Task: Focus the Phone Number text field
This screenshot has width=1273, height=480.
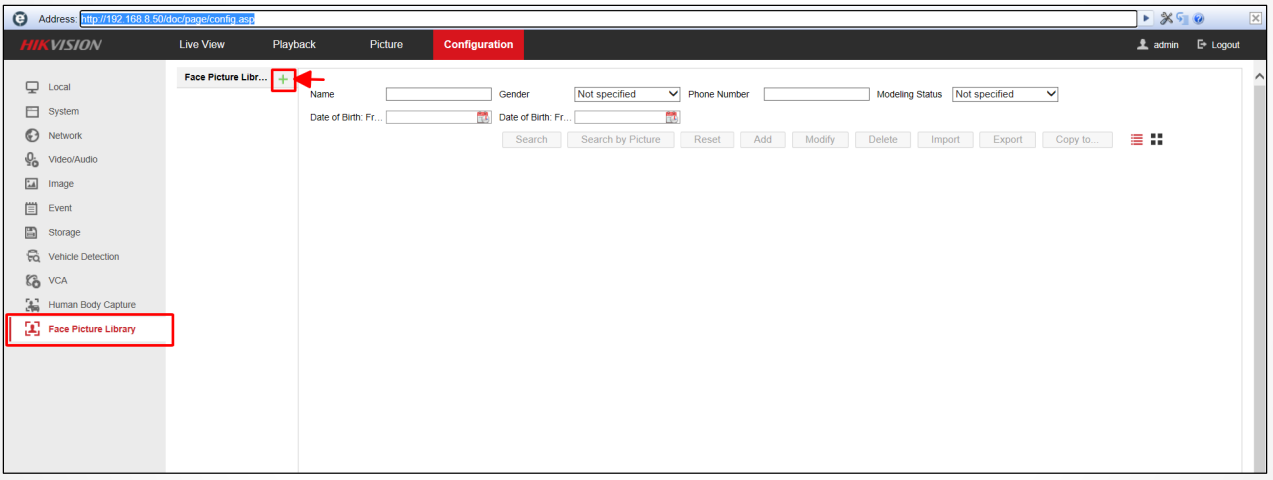Action: 816,94
